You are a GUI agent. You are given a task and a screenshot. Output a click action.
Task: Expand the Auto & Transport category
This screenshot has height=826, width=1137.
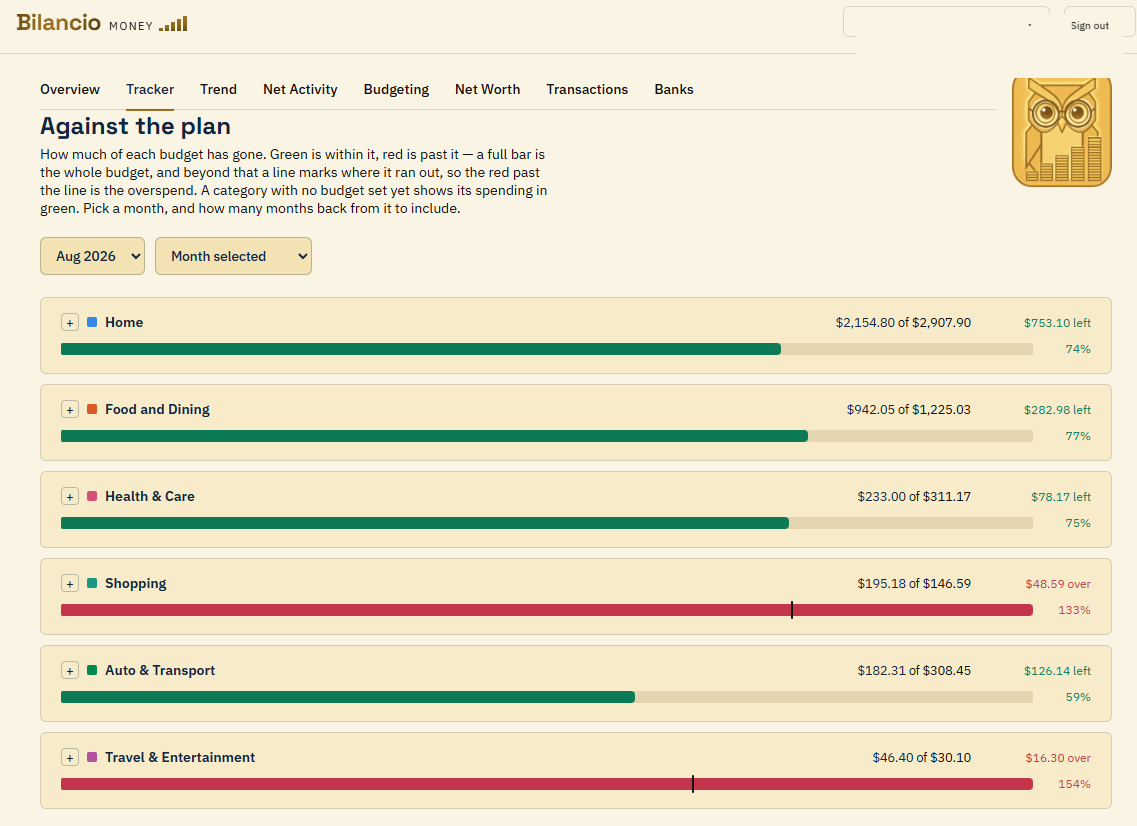[x=70, y=671]
